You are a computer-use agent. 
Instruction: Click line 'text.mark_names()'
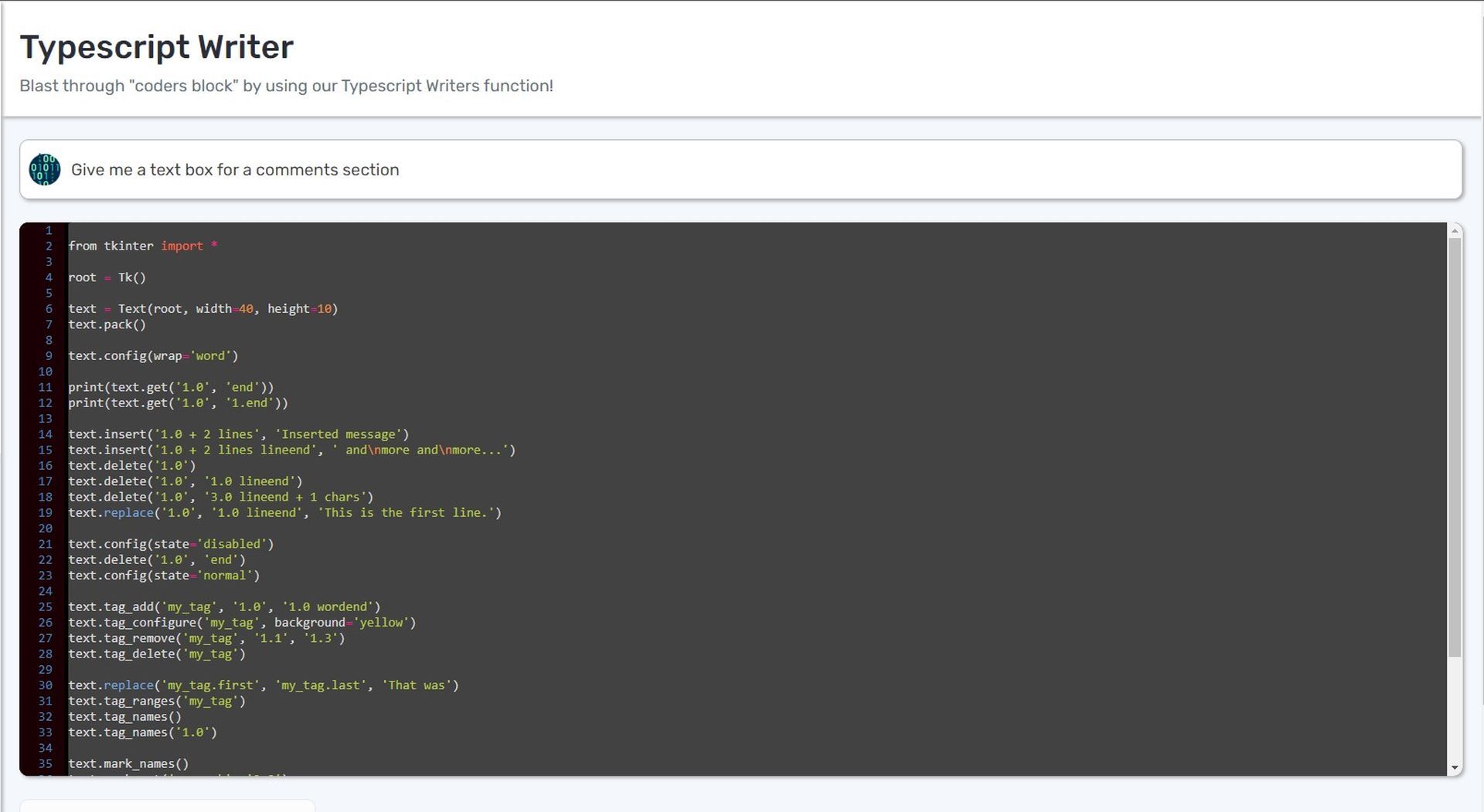click(128, 764)
